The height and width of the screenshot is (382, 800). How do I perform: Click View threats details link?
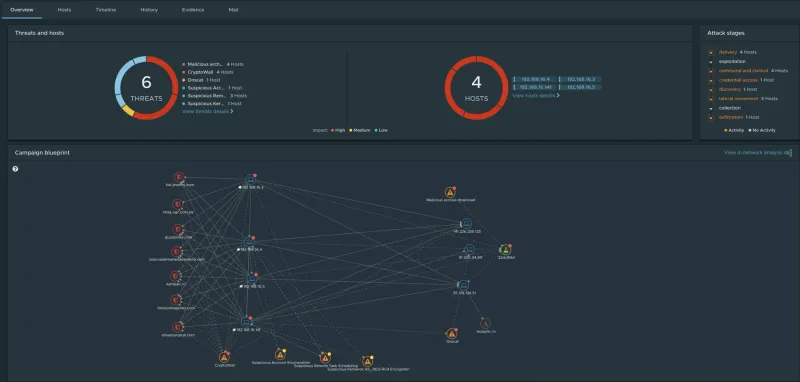(x=208, y=111)
